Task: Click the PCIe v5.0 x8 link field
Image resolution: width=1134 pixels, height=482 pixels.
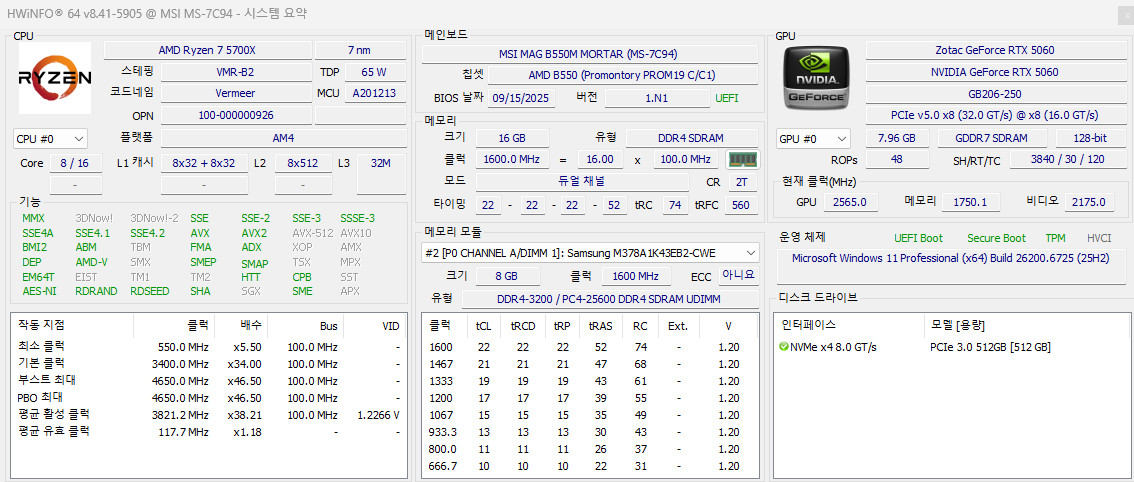Action: tap(994, 115)
